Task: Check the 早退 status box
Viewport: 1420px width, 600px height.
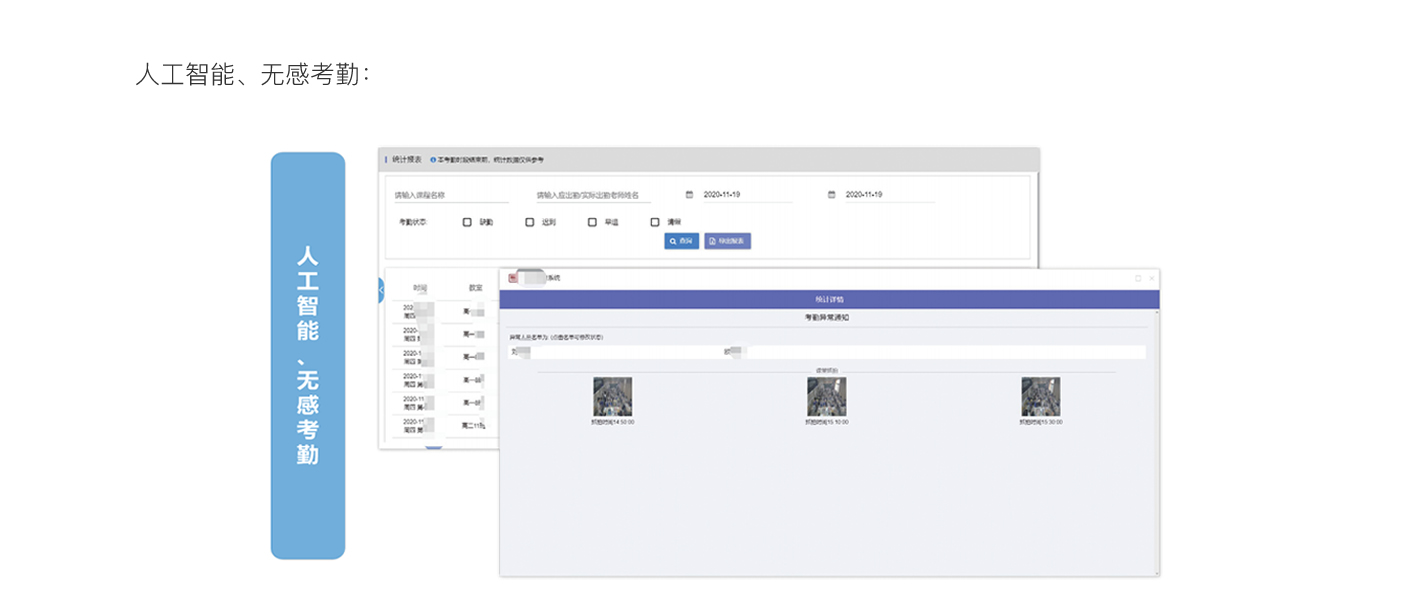Action: coord(592,222)
